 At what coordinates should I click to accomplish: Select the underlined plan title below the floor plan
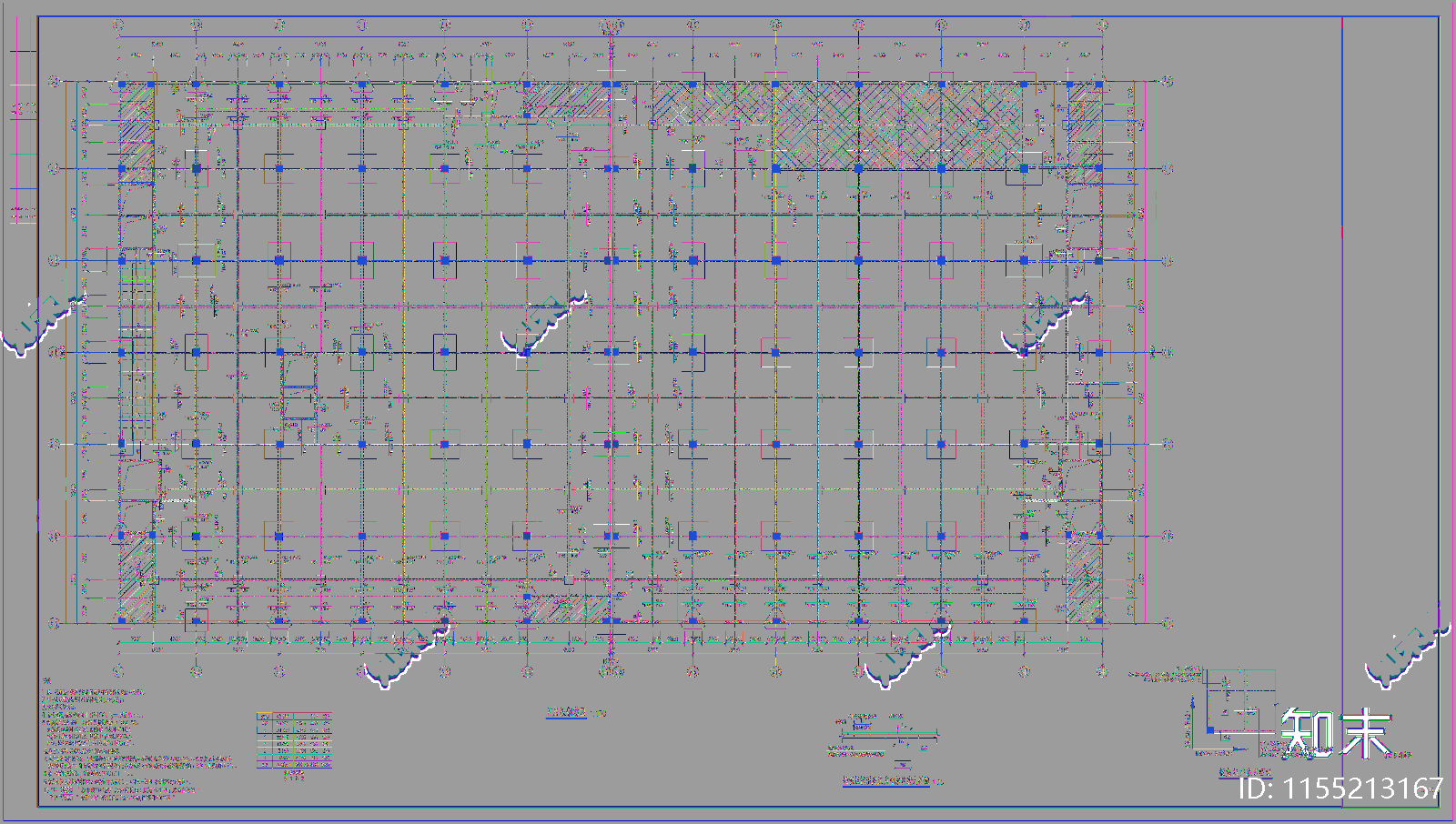click(x=576, y=712)
